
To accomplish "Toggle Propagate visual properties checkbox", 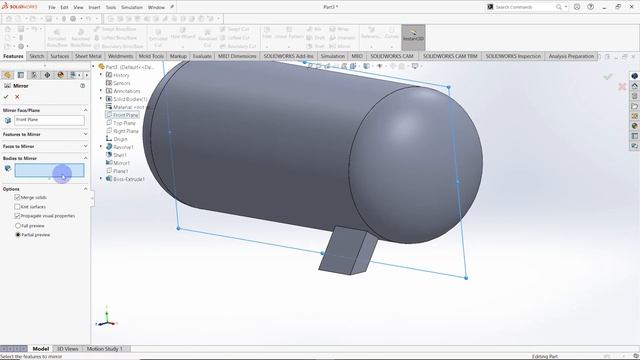I will click(17, 216).
